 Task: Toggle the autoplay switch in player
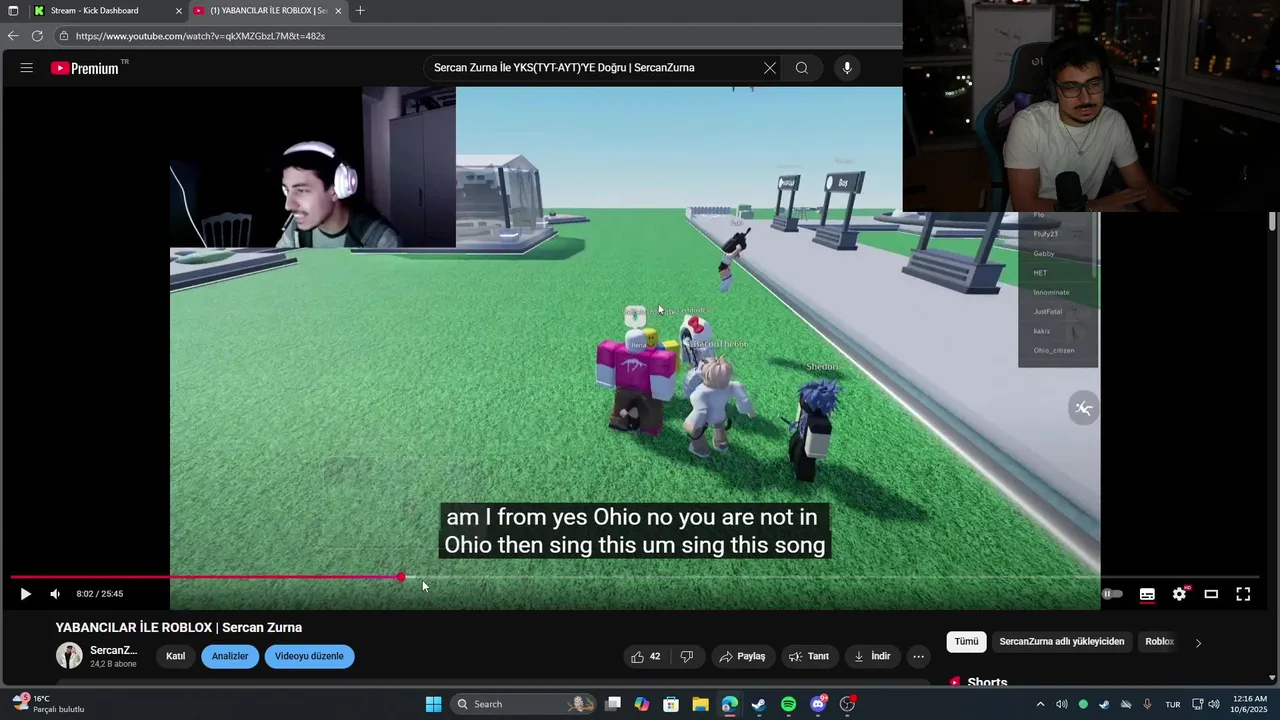[x=1112, y=594]
